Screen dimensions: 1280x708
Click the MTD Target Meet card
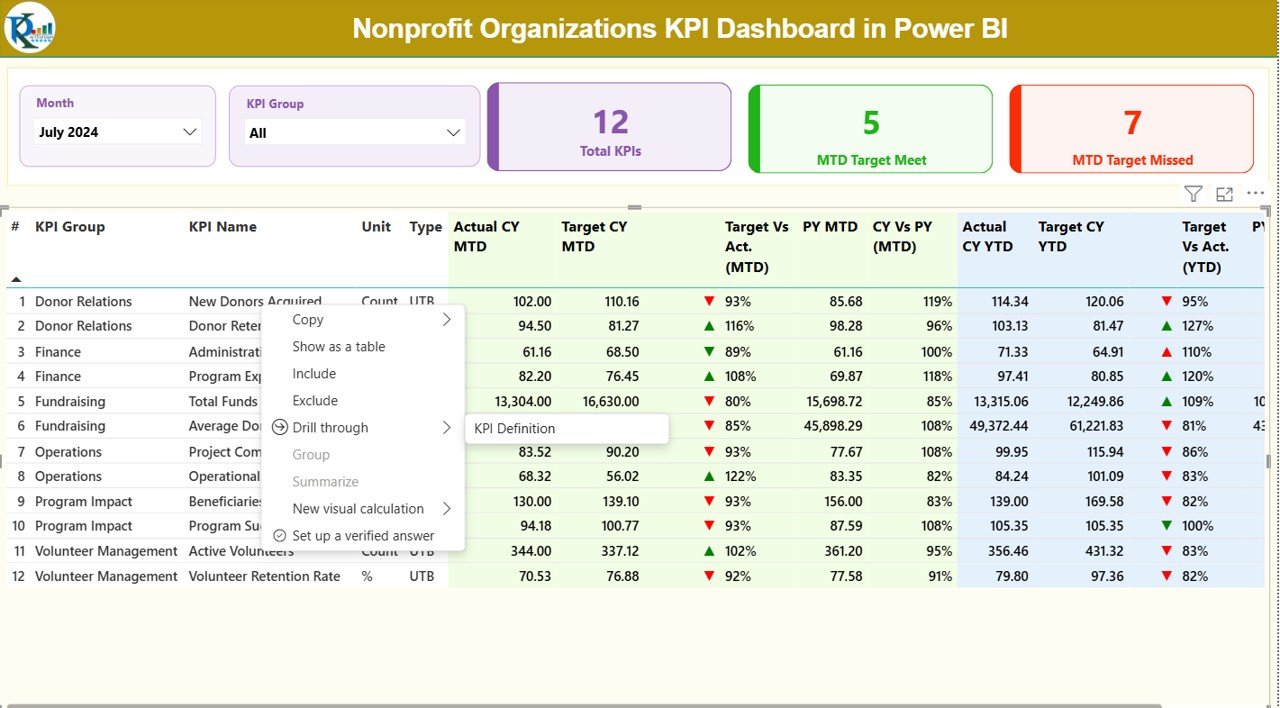point(869,128)
